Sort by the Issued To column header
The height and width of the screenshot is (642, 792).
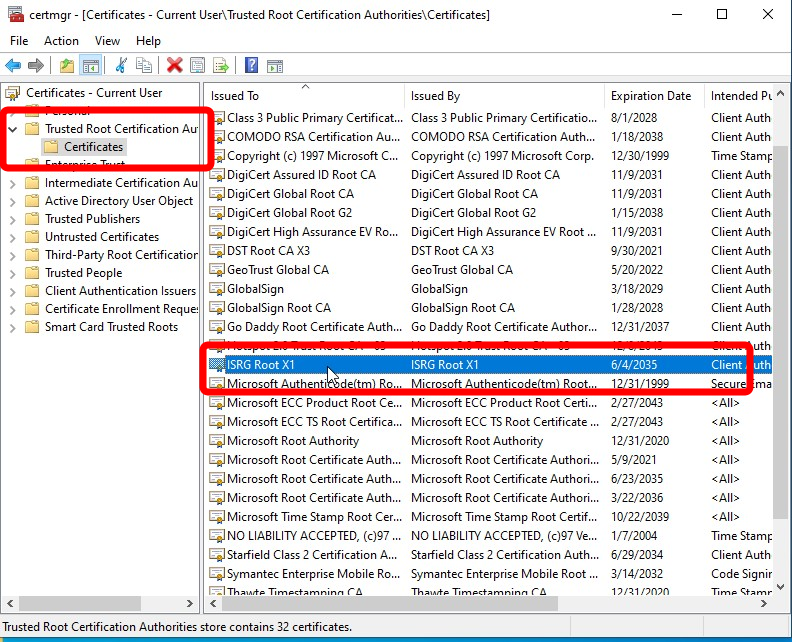pos(305,95)
